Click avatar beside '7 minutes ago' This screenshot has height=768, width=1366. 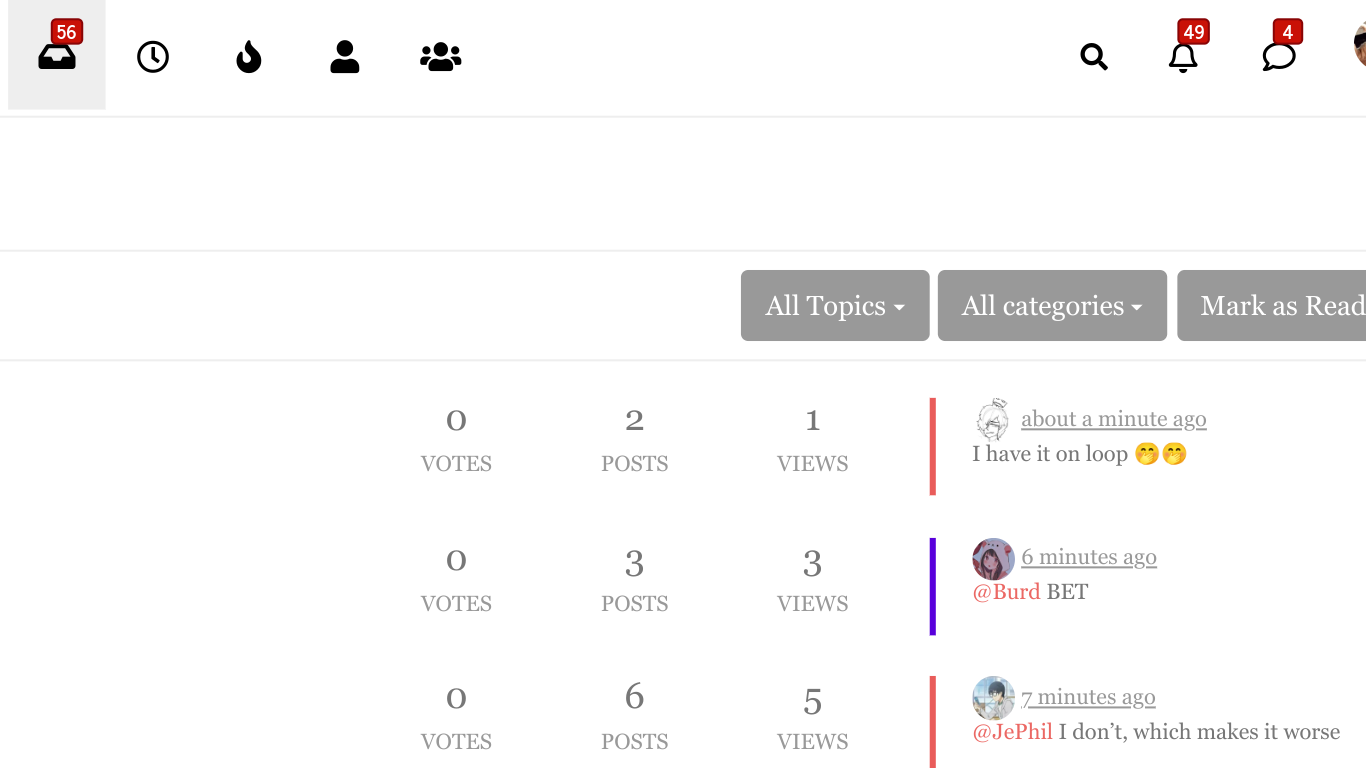click(993, 698)
